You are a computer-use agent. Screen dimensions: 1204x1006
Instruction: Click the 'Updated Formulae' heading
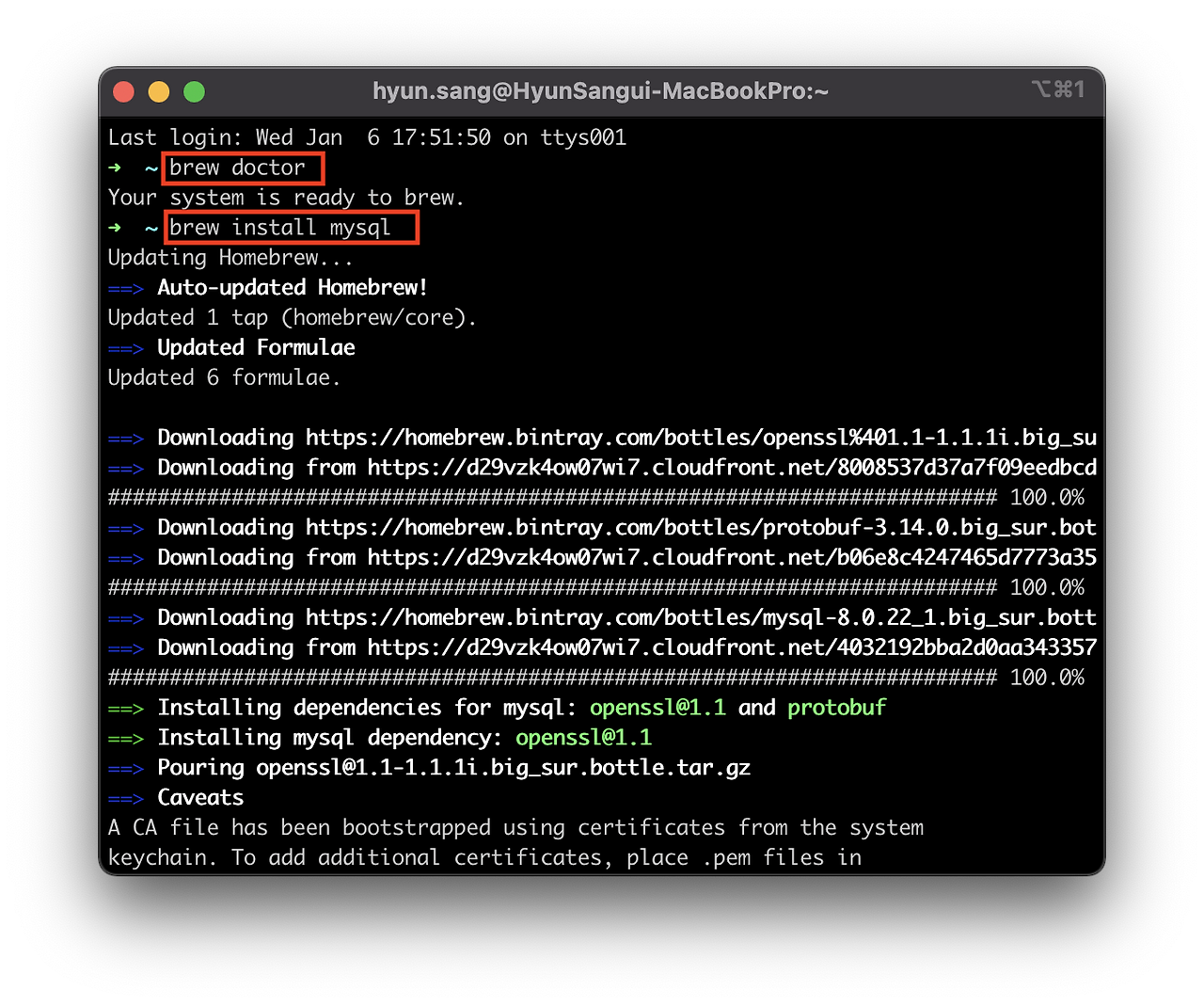pos(256,348)
